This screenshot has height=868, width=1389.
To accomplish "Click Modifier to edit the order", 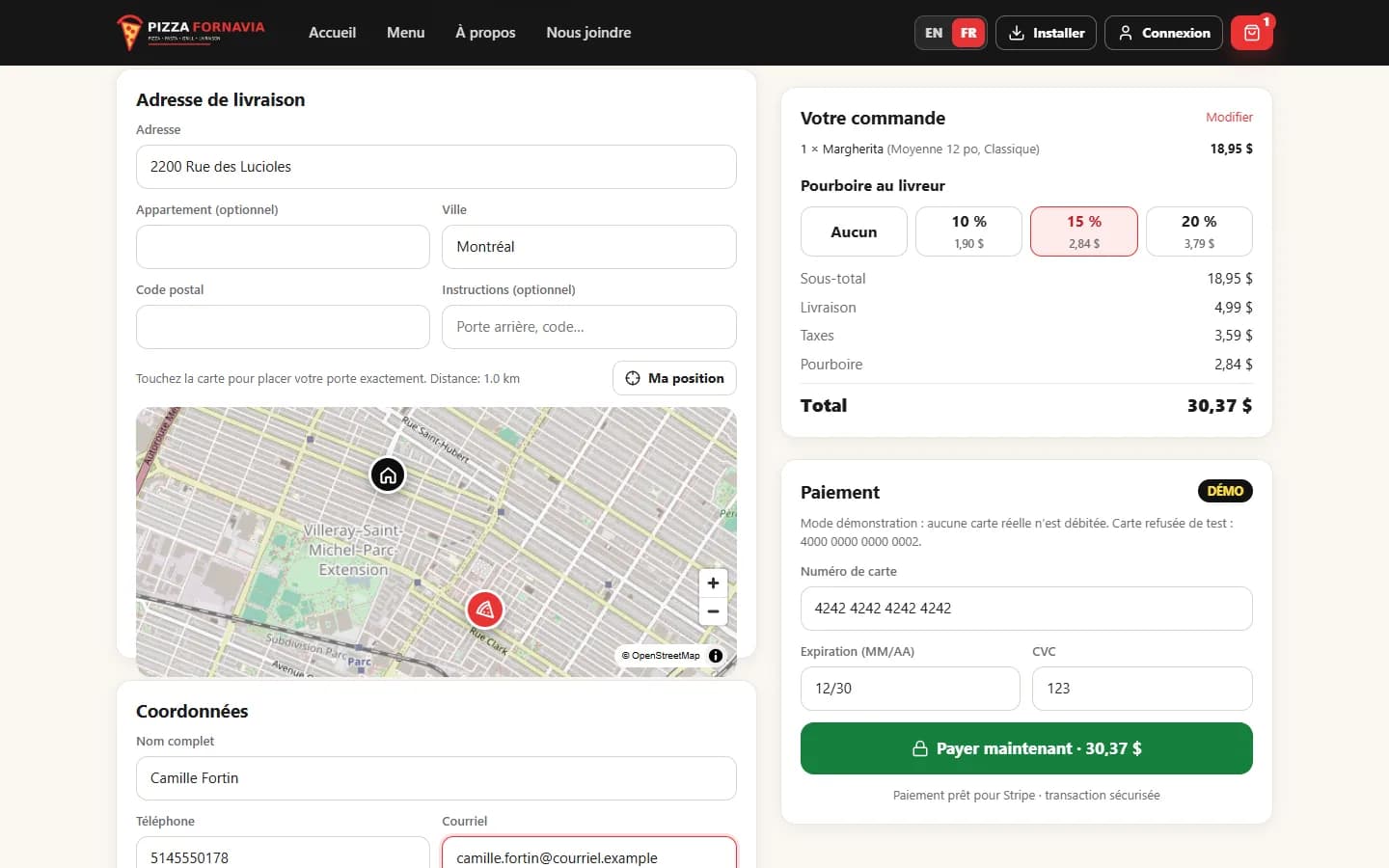I will (x=1229, y=117).
